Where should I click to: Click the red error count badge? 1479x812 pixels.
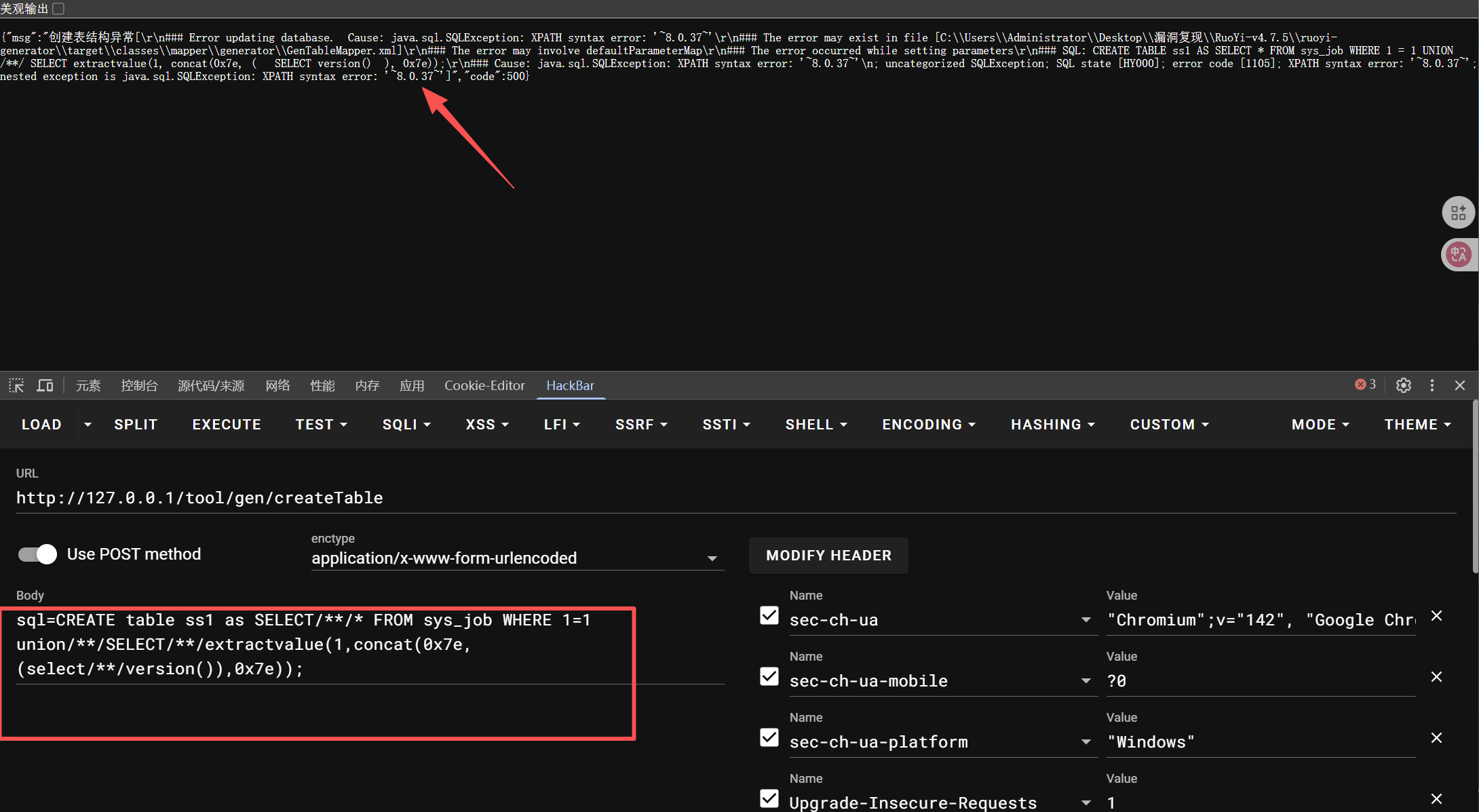(1365, 385)
